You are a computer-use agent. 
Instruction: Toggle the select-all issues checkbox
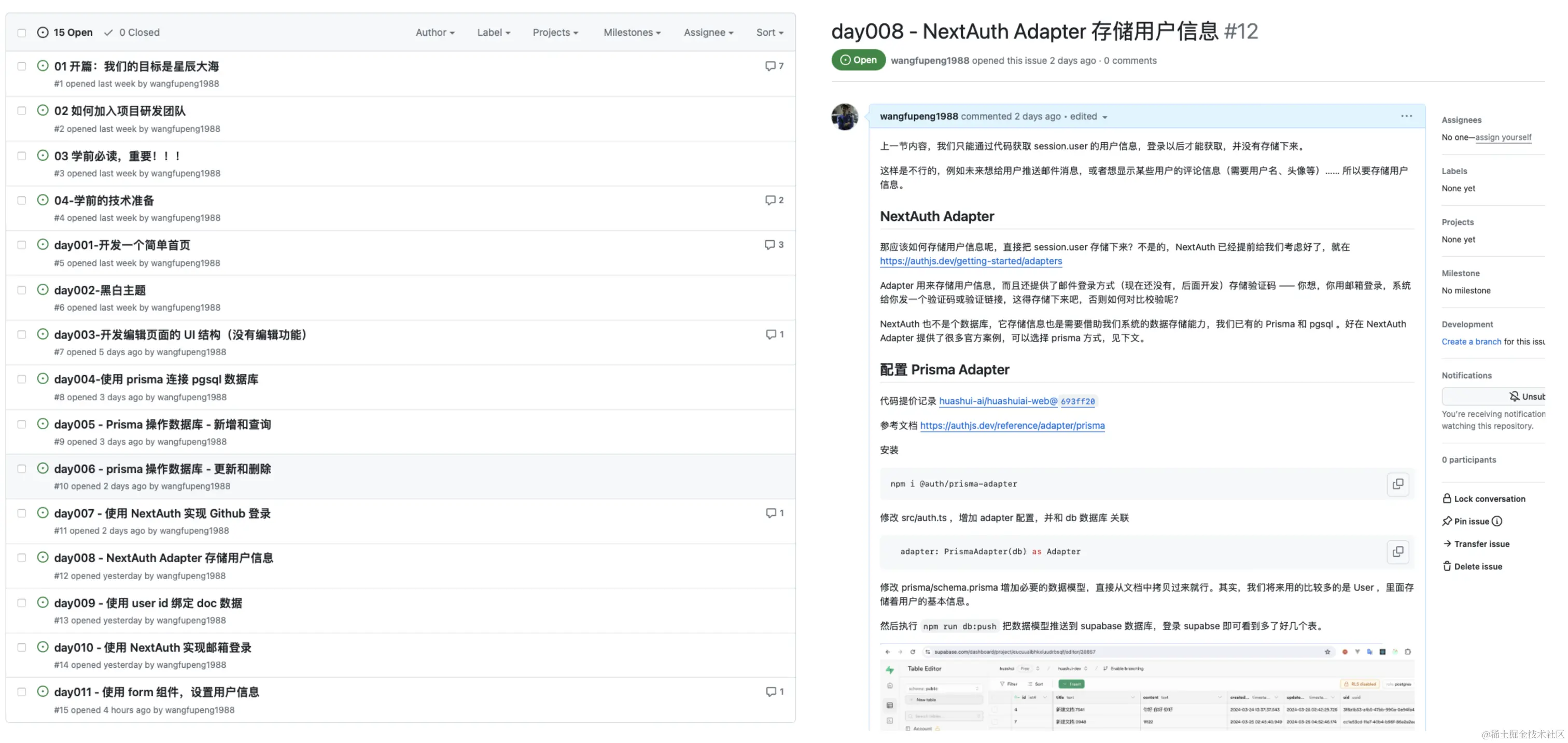point(22,33)
